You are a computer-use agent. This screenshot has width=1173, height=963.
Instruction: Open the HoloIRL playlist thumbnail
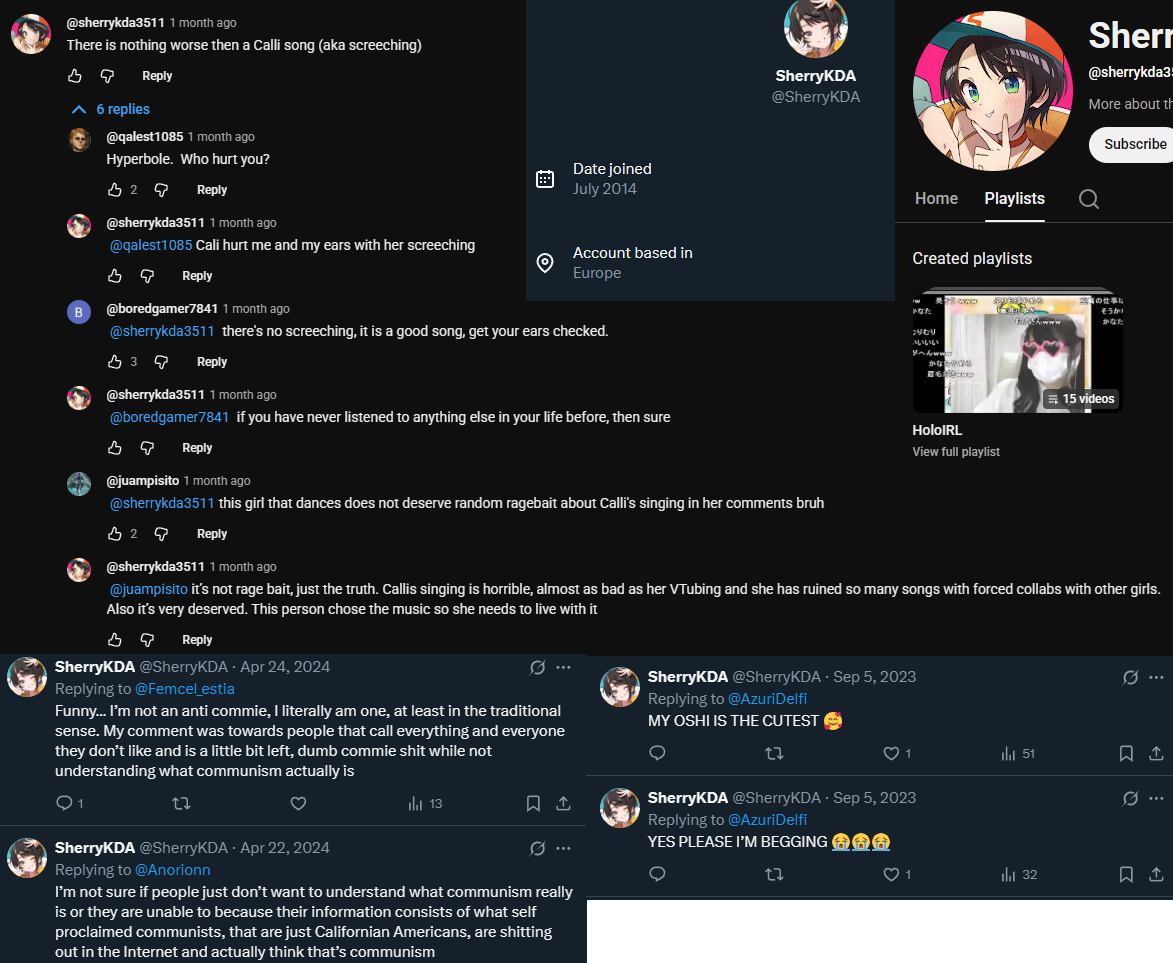coord(1017,350)
